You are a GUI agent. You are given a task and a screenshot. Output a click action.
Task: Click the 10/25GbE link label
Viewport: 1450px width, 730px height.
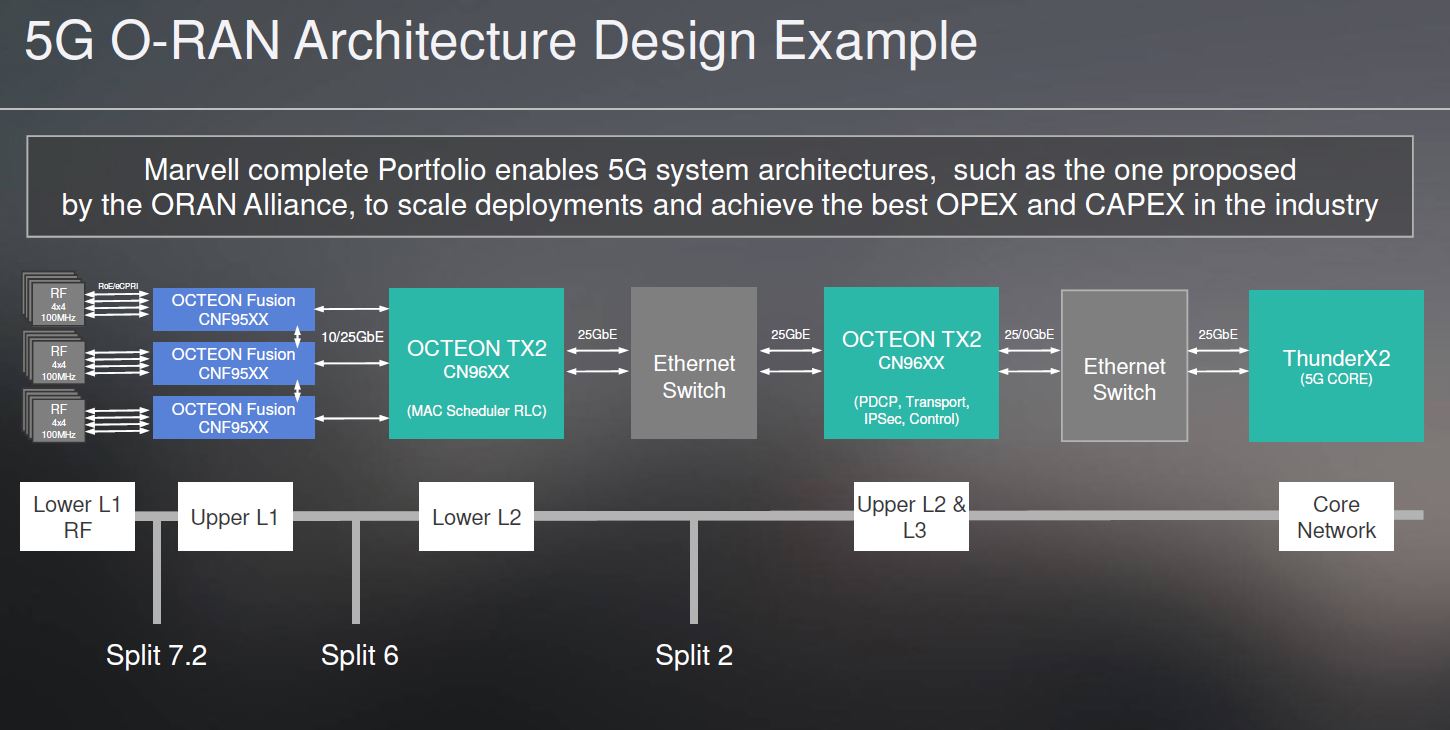click(353, 338)
